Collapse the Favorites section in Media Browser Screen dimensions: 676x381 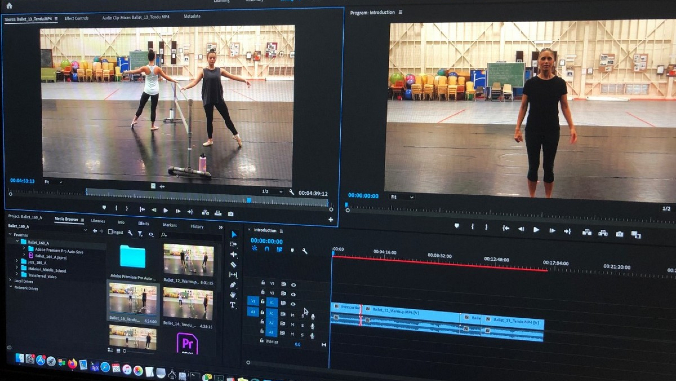(x=11, y=234)
